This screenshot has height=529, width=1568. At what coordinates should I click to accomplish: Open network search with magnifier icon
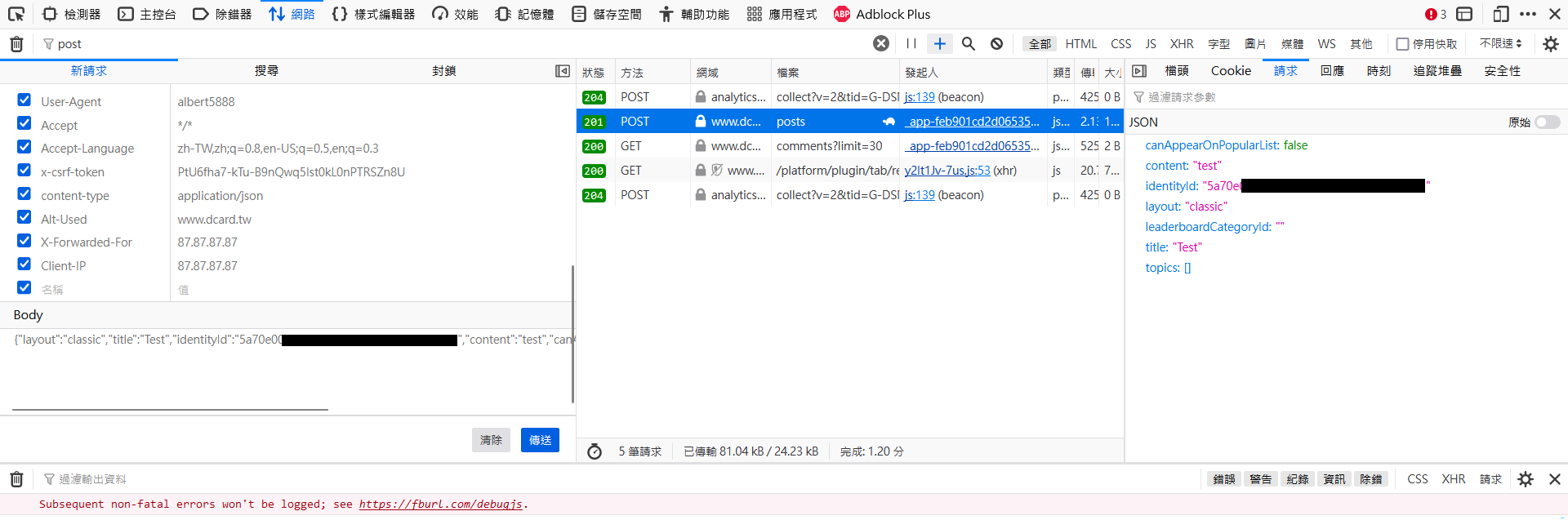coord(969,43)
